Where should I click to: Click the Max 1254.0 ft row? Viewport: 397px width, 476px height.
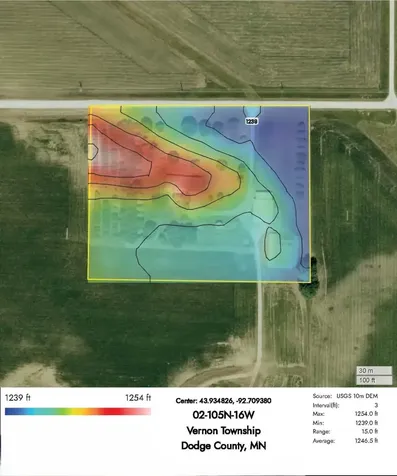point(345,414)
